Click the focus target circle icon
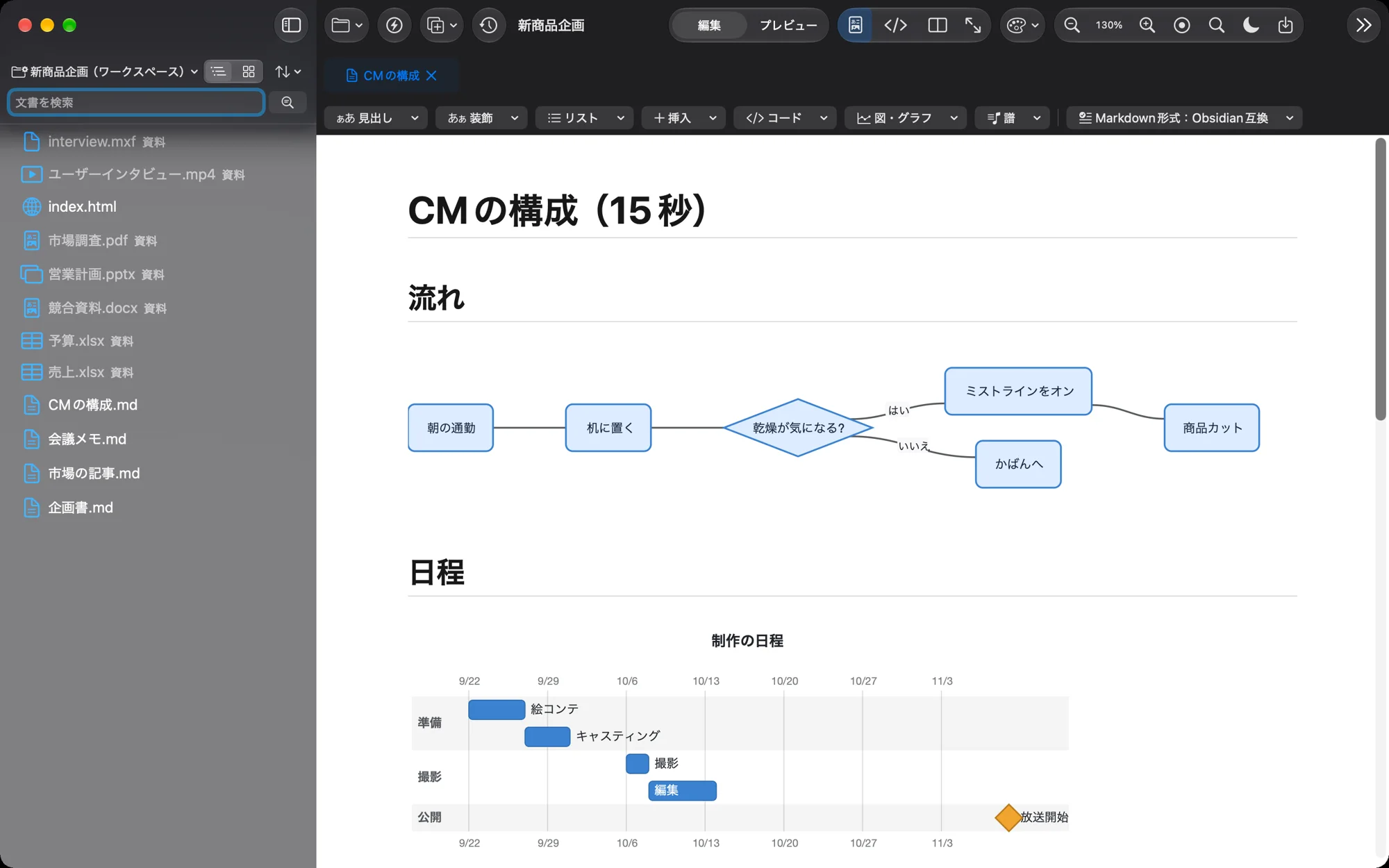Viewport: 1389px width, 868px height. [1181, 26]
